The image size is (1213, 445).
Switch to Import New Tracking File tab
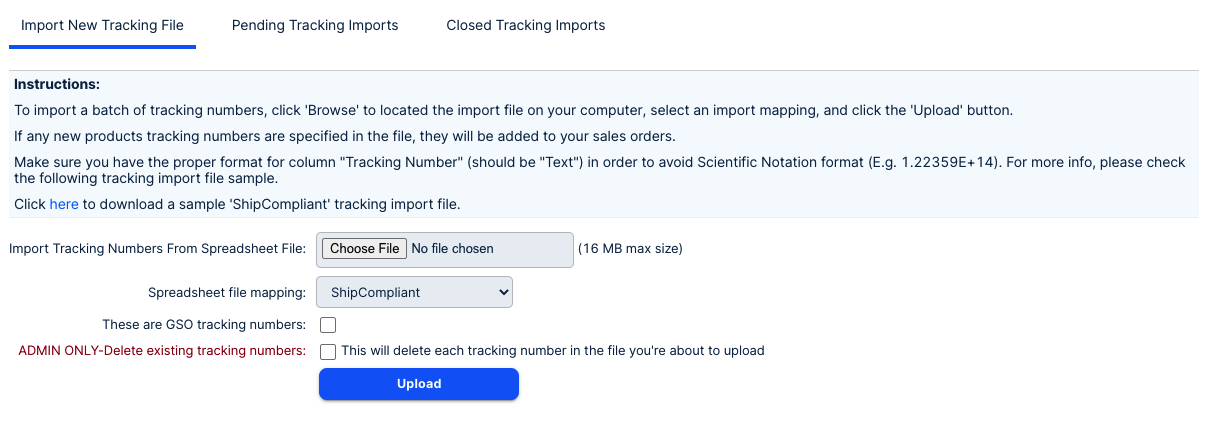coord(102,25)
